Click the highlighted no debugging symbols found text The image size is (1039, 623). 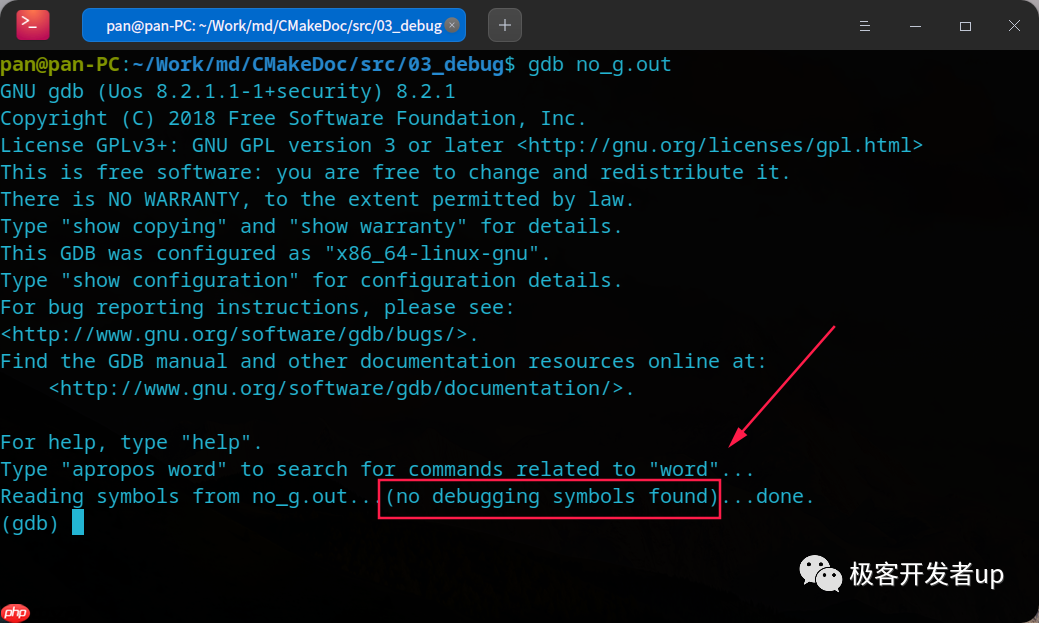point(548,497)
